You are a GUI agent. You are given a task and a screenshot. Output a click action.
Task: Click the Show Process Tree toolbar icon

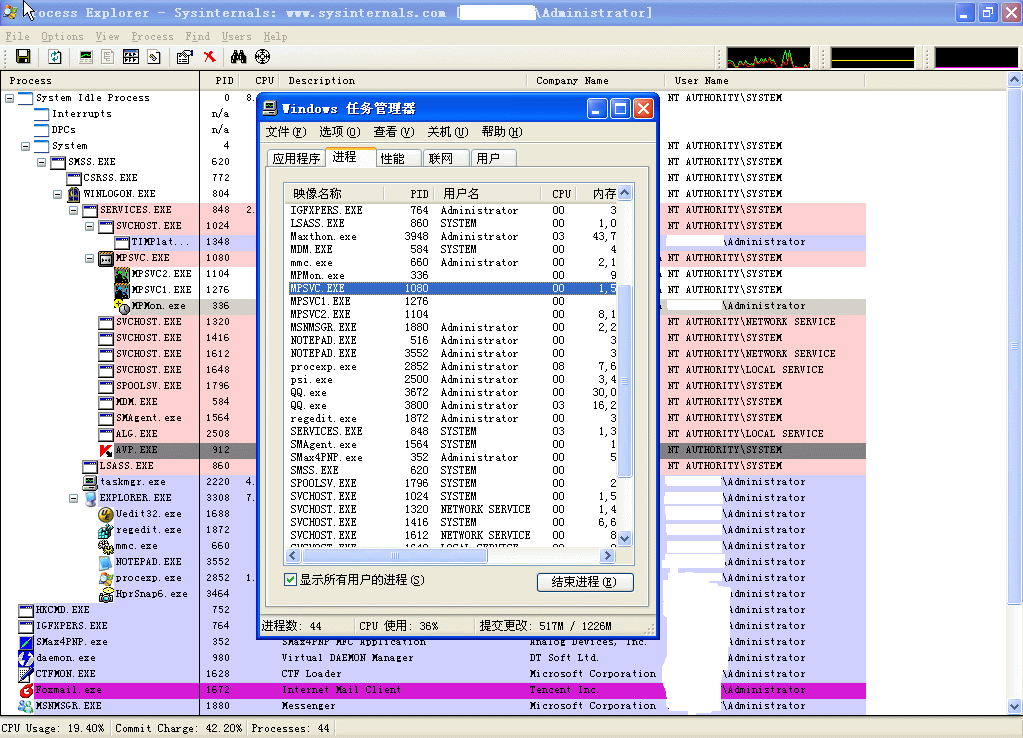108,57
